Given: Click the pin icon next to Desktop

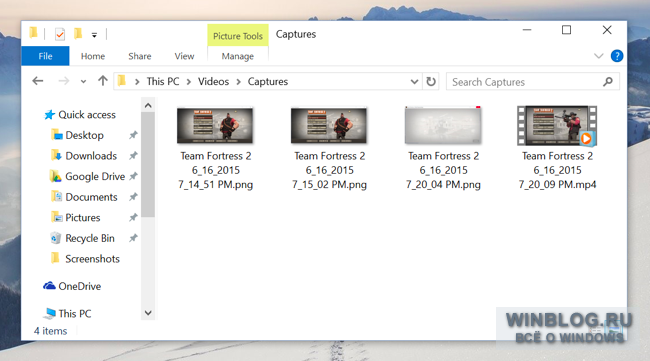Looking at the screenshot, I should pos(133,135).
